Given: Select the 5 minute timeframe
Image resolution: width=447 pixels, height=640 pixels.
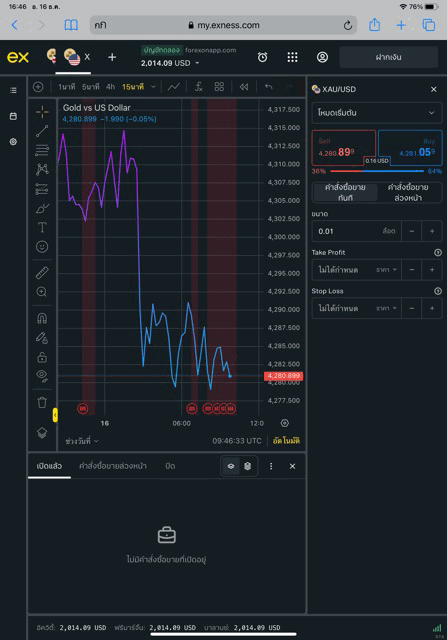Looking at the screenshot, I should point(90,87).
